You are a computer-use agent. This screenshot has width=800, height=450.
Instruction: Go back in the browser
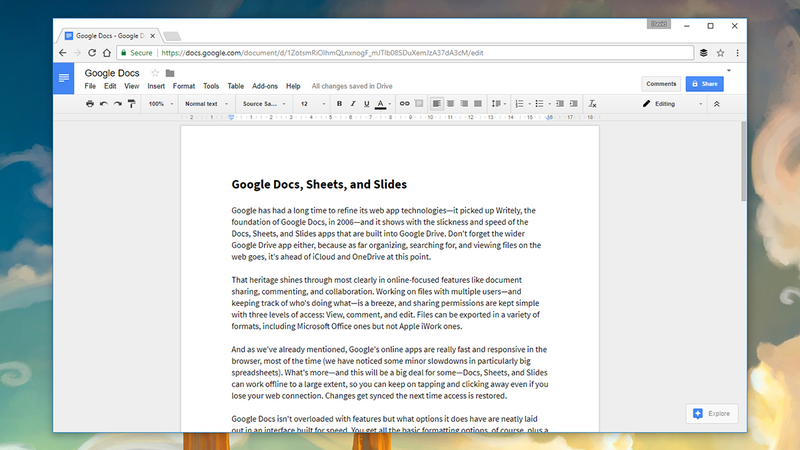tap(63, 53)
